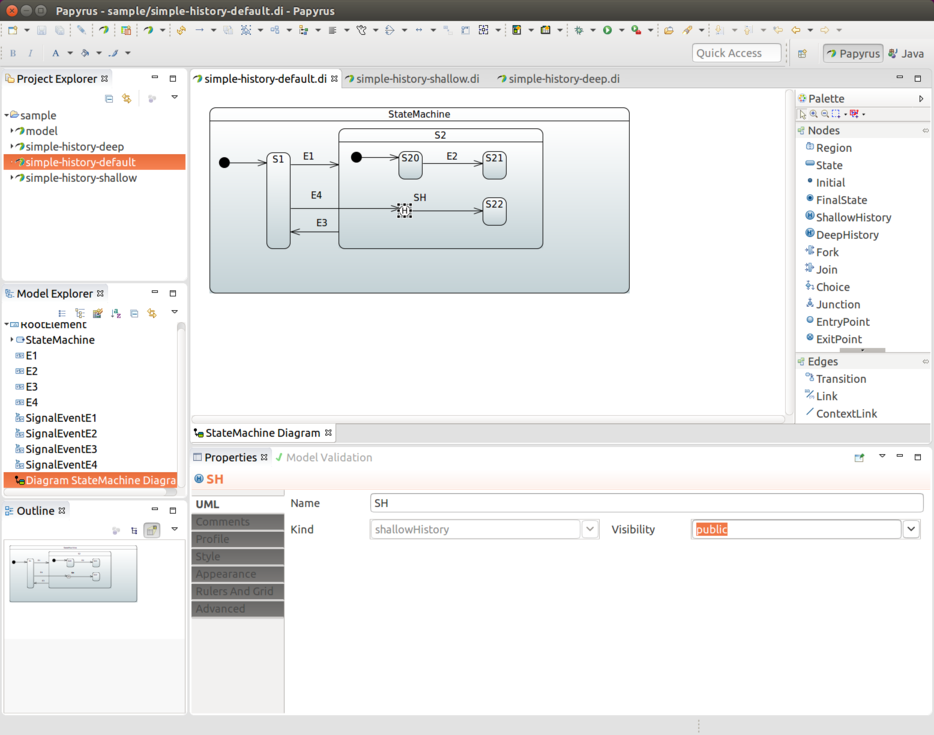The height and width of the screenshot is (735, 934).
Task: Select the S1 state in diagram
Action: pos(278,200)
